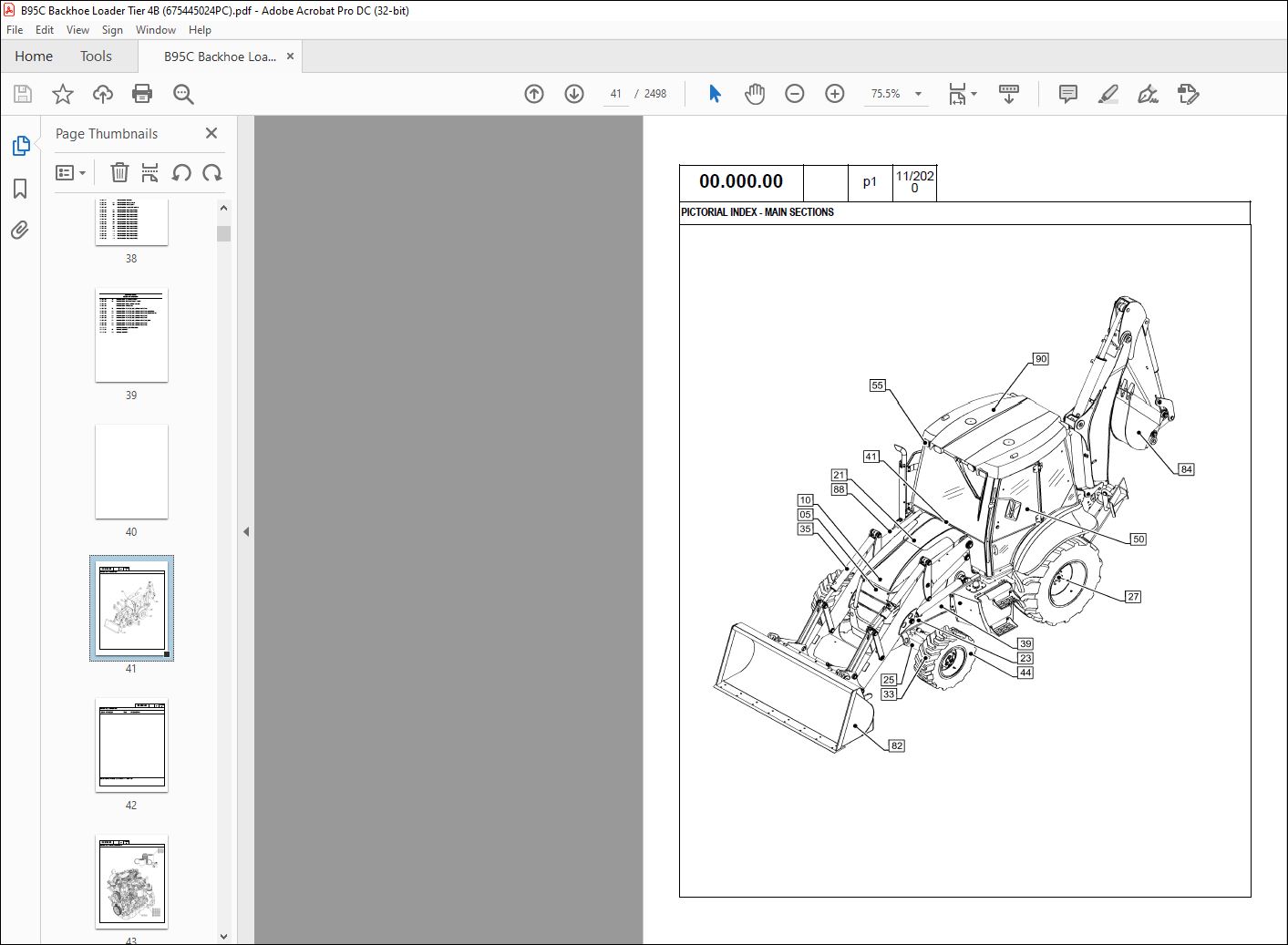Open the Help menu
The width and height of the screenshot is (1288, 945).
tap(200, 30)
